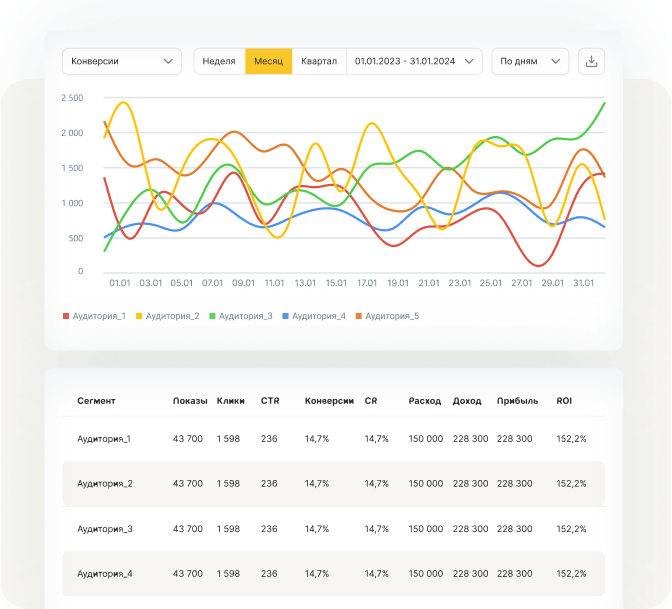
Task: Click the CTR column header
Action: pos(270,401)
